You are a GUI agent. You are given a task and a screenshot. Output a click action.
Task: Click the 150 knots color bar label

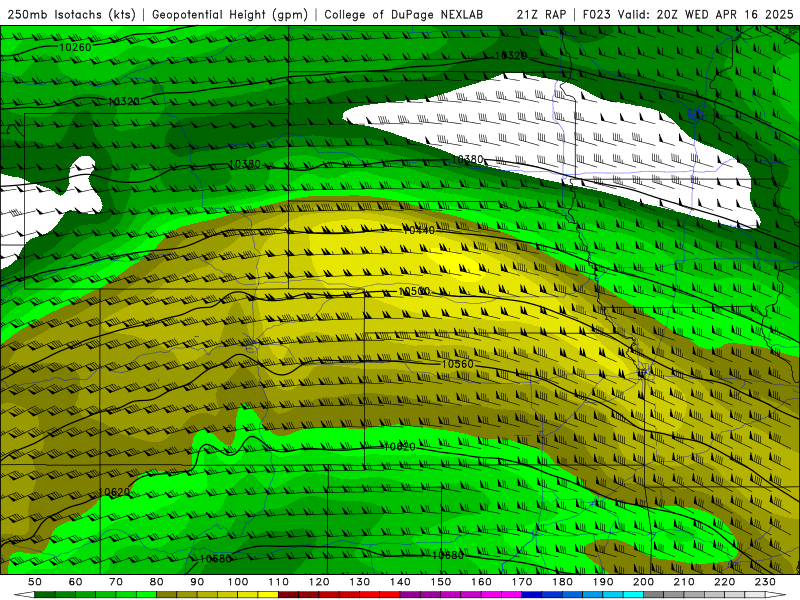tap(441, 582)
